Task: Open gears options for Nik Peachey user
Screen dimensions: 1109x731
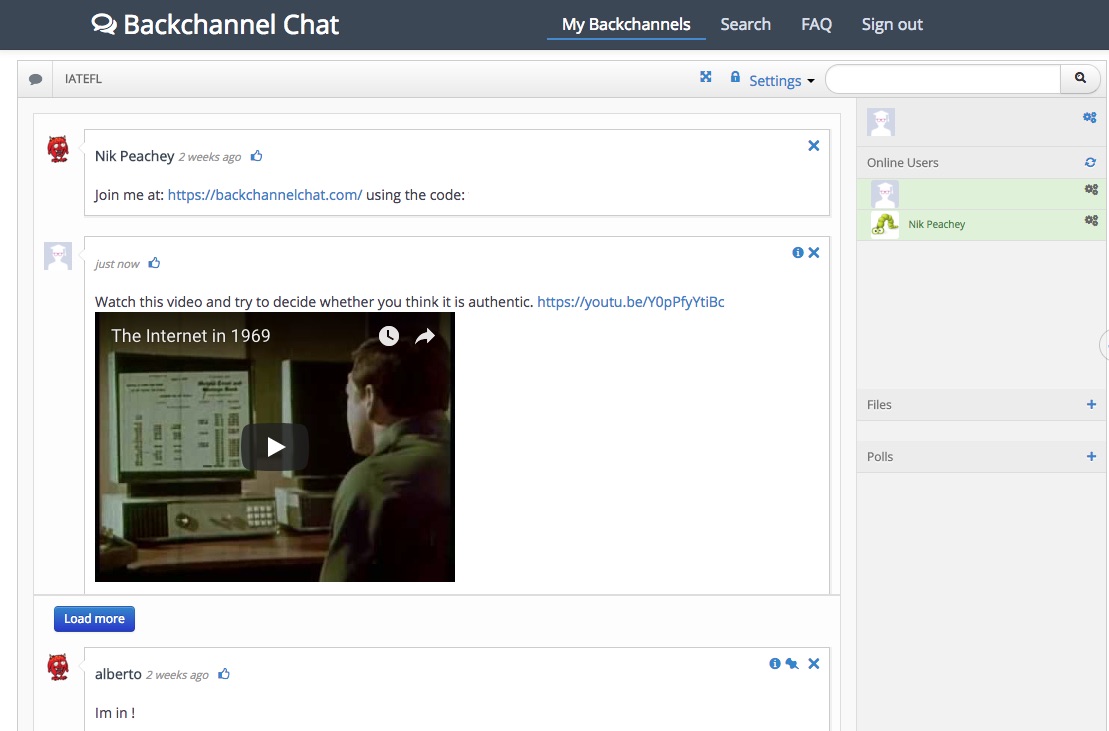Action: point(1091,221)
